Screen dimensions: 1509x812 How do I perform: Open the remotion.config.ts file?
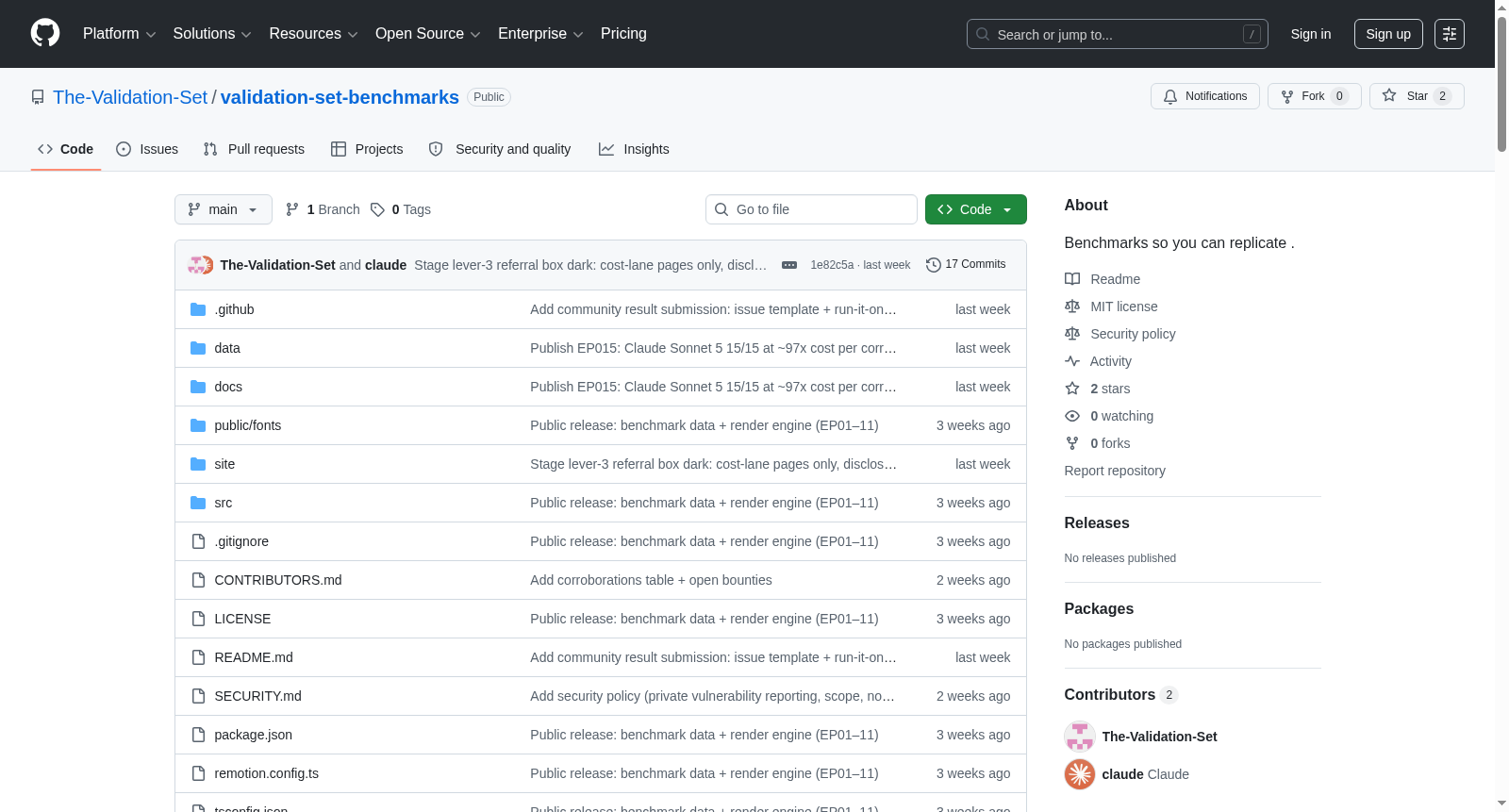[266, 773]
